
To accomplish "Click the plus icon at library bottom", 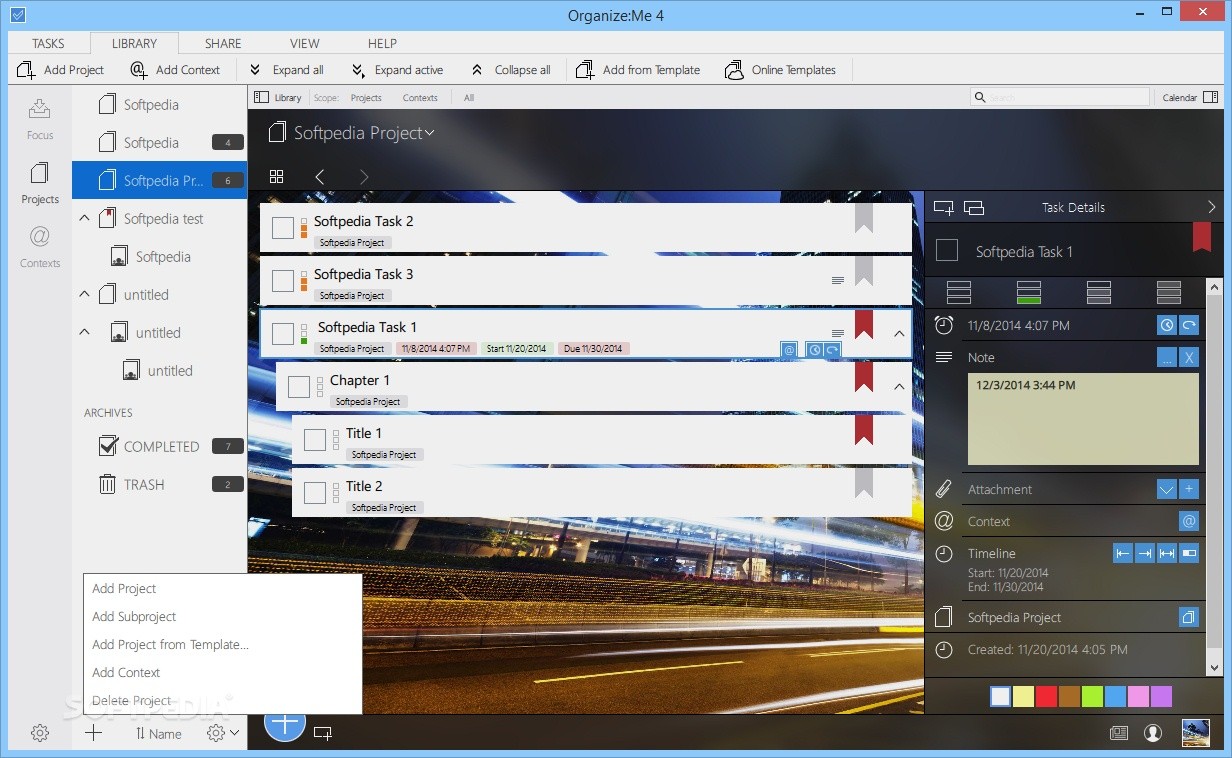I will pos(93,733).
